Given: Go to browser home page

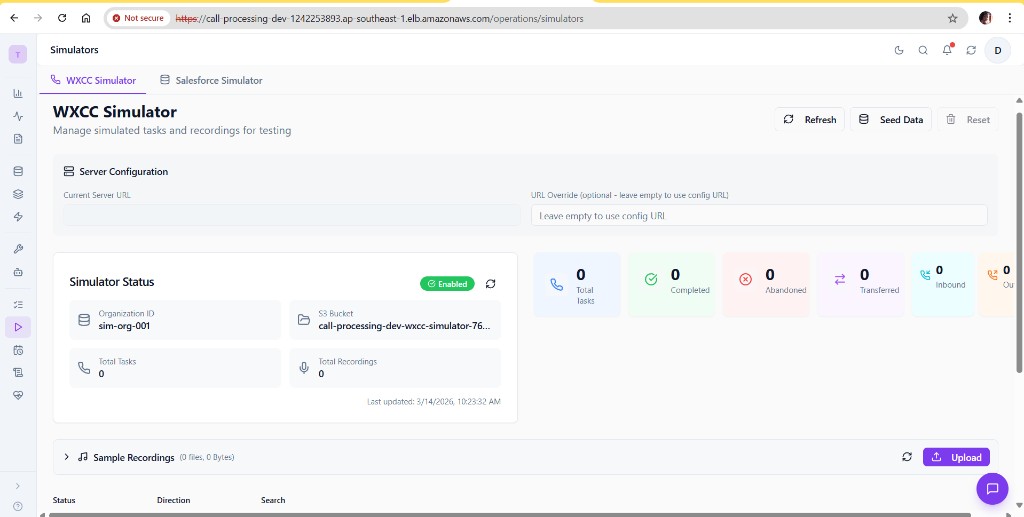Looking at the screenshot, I should (x=86, y=18).
